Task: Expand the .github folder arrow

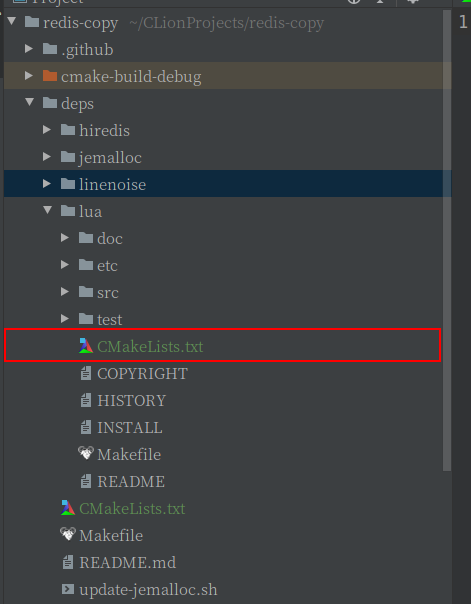Action: pyautogui.click(x=29, y=49)
